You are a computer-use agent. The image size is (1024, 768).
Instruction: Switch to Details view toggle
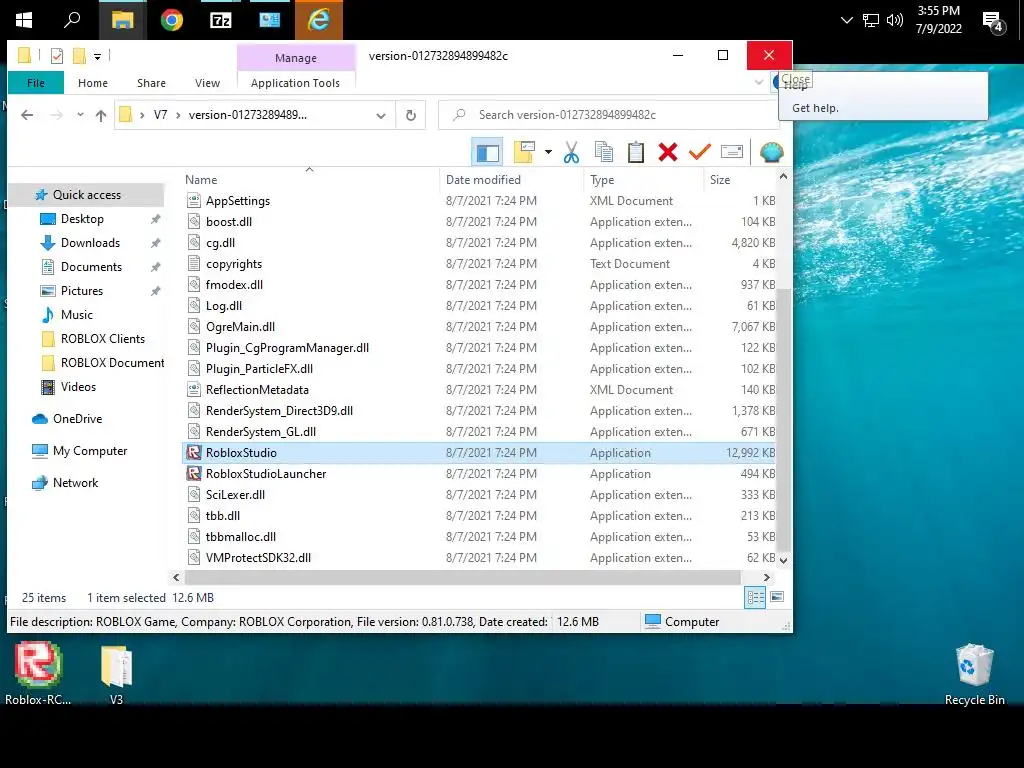tap(756, 597)
